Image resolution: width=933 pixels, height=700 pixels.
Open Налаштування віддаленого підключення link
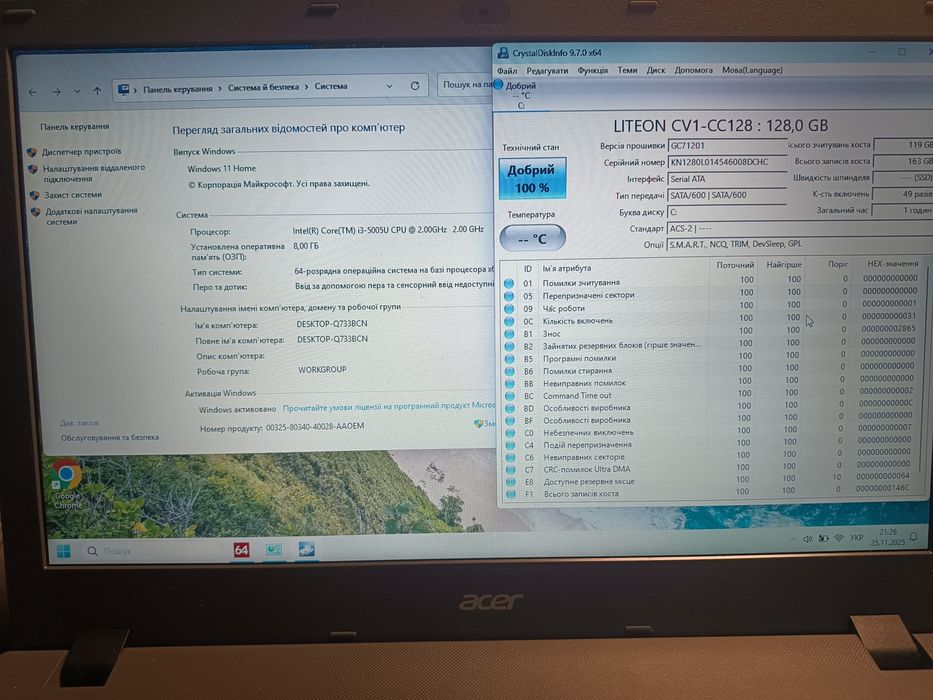coord(93,173)
